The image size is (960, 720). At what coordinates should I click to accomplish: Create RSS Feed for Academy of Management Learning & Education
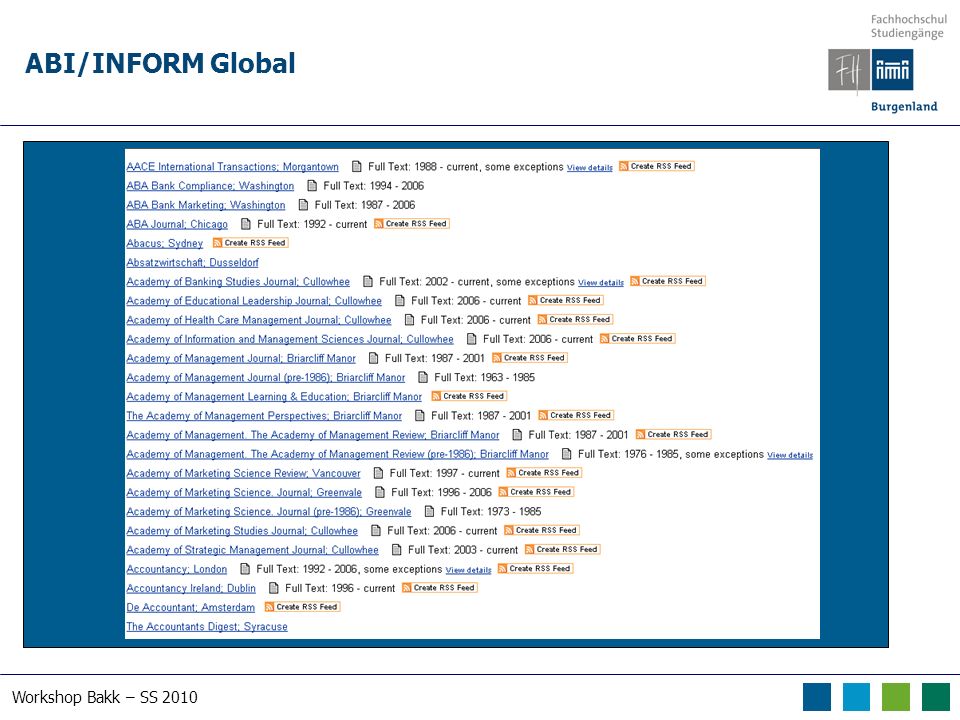(470, 396)
